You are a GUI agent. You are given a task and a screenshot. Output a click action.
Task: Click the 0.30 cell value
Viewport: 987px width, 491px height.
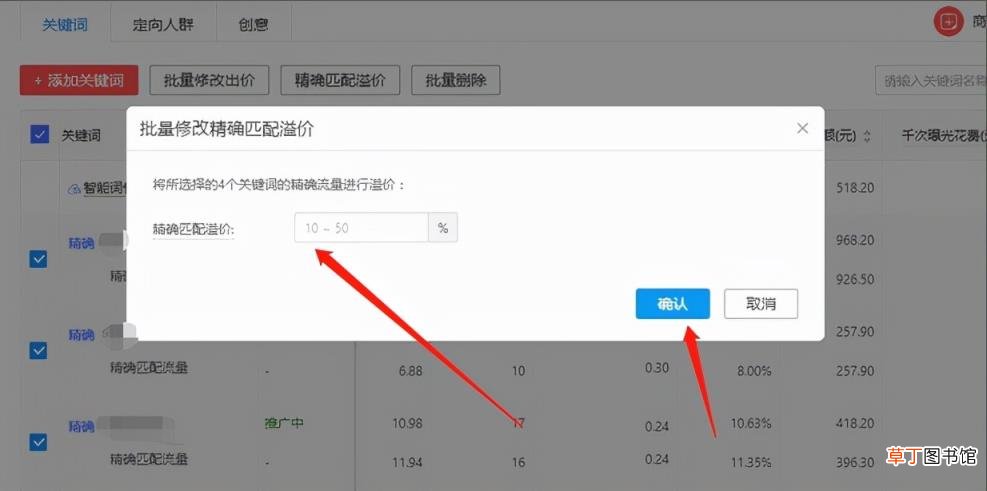point(657,368)
